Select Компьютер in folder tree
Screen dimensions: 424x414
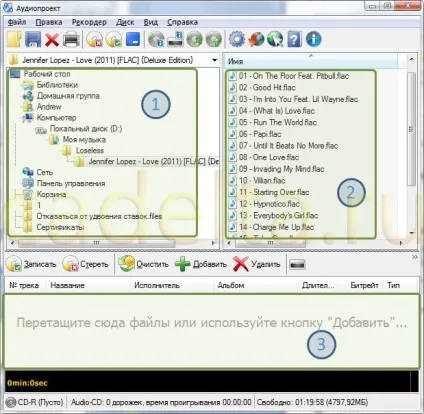tap(56, 118)
